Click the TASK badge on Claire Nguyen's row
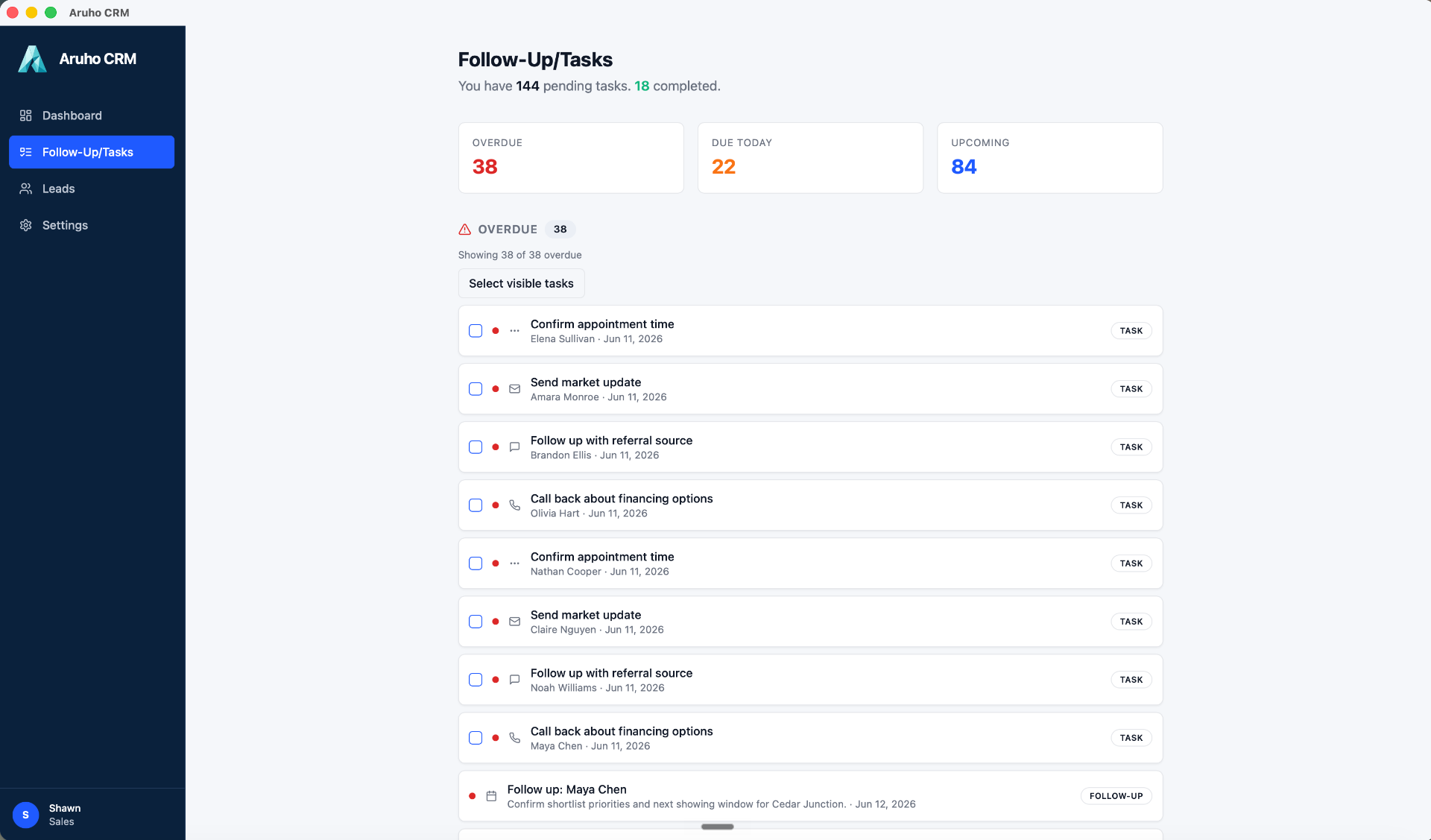This screenshot has width=1431, height=840. (x=1131, y=622)
